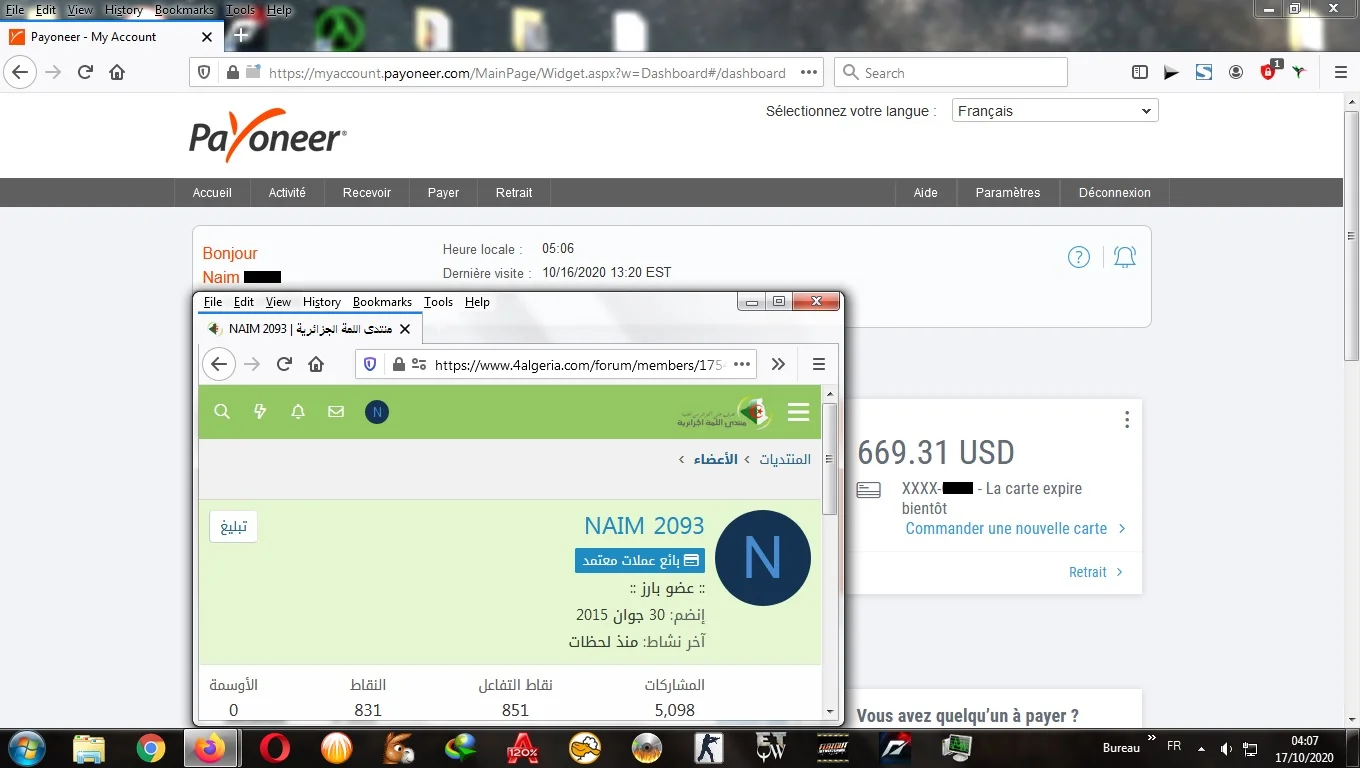Click Commander une nouvelle carte link

[1006, 528]
